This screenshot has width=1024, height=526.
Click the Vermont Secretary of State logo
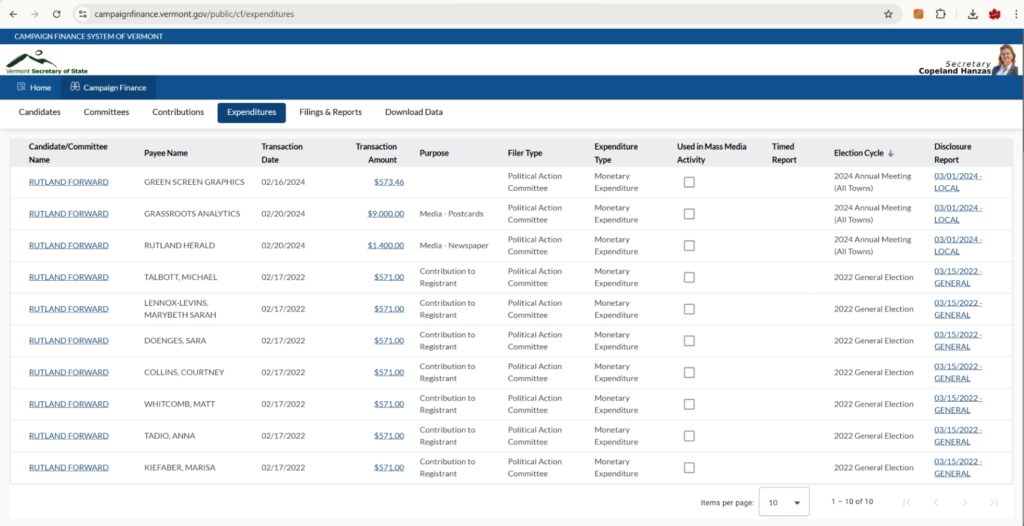tap(46, 62)
